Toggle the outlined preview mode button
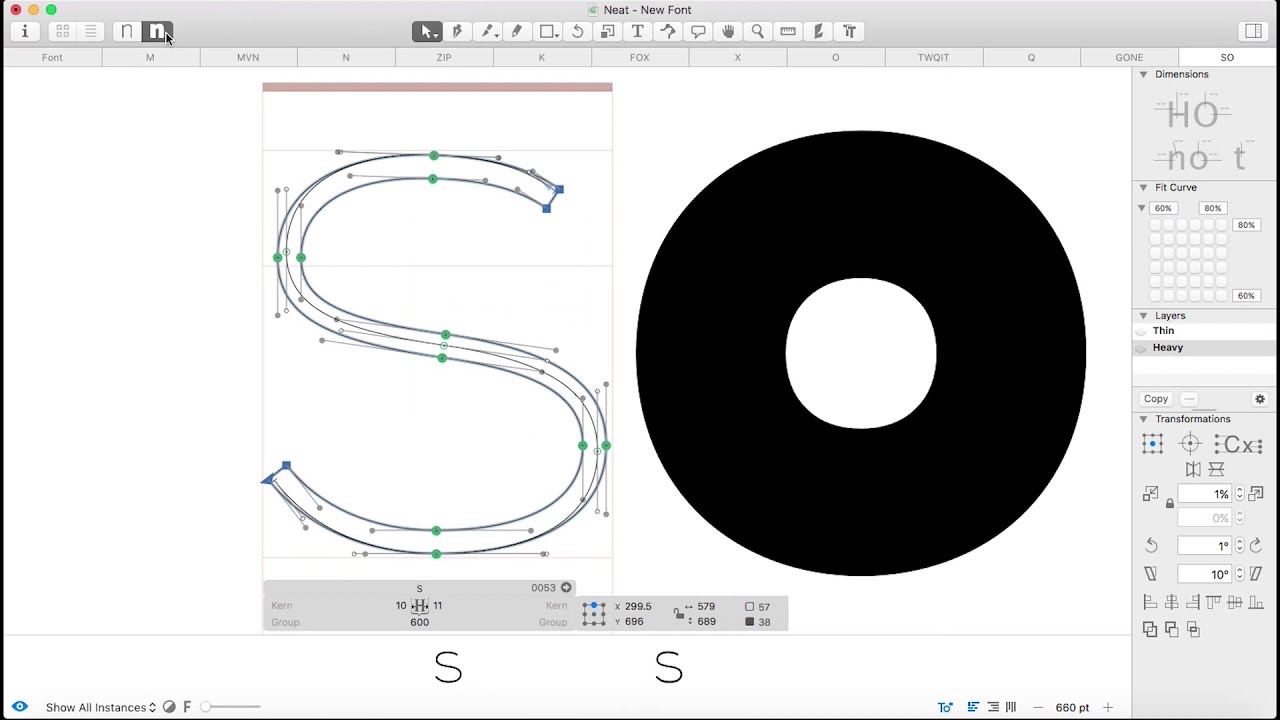Screen dimensions: 1280x720 coord(127,32)
